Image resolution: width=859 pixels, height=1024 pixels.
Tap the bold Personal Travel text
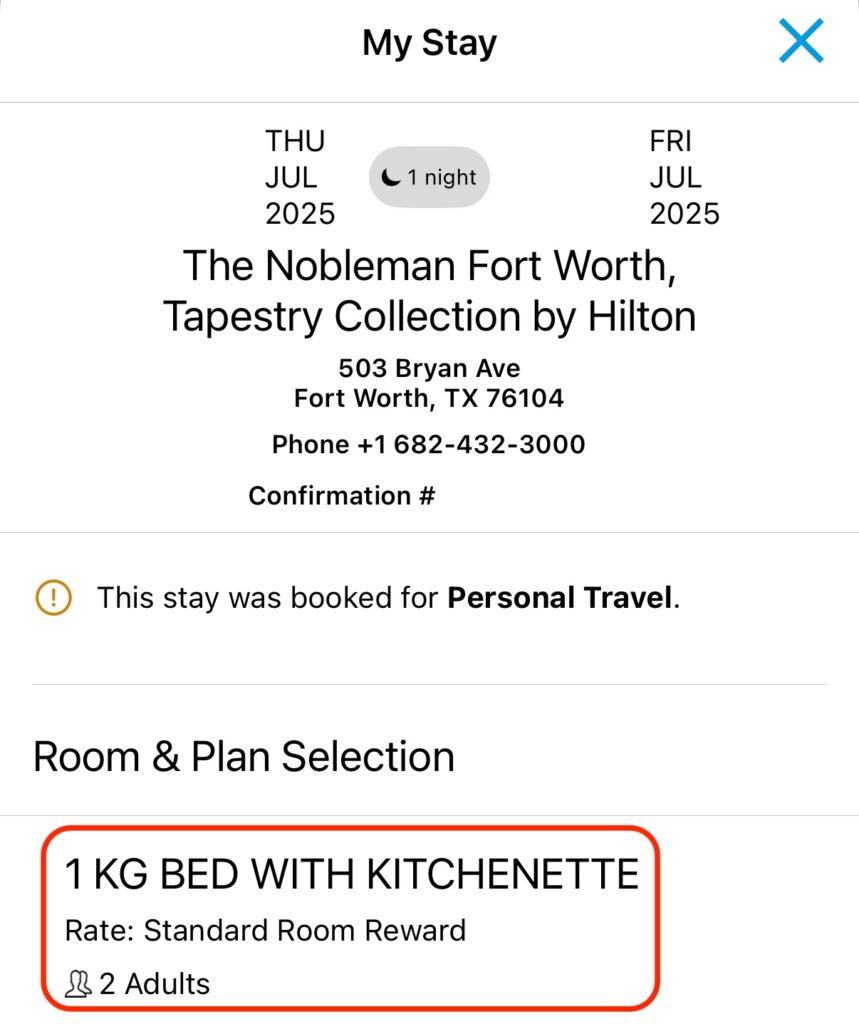point(560,598)
